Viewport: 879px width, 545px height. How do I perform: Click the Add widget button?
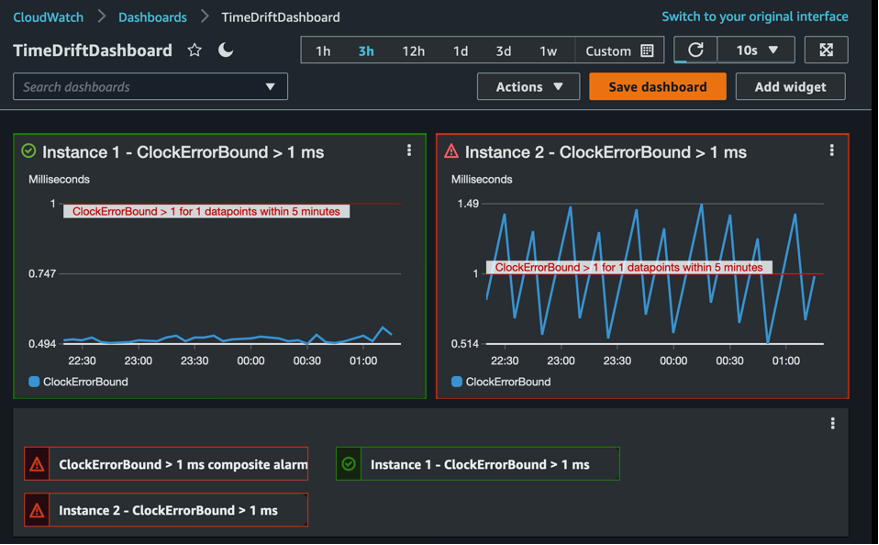790,87
